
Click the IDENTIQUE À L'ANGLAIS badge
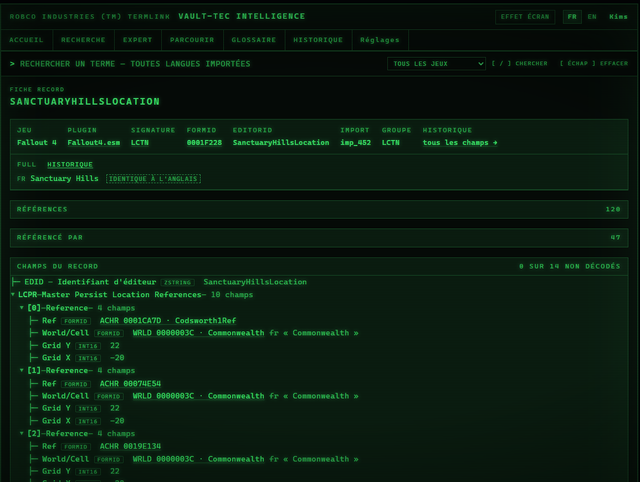coord(153,179)
